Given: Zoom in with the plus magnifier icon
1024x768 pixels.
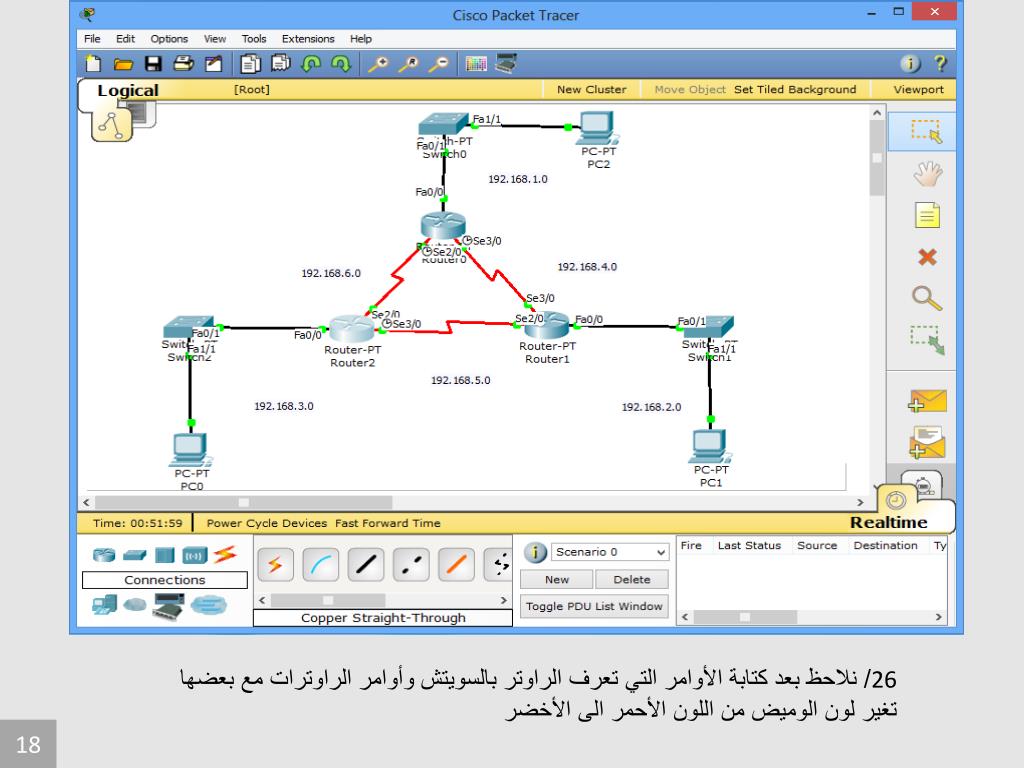Looking at the screenshot, I should (x=377, y=63).
